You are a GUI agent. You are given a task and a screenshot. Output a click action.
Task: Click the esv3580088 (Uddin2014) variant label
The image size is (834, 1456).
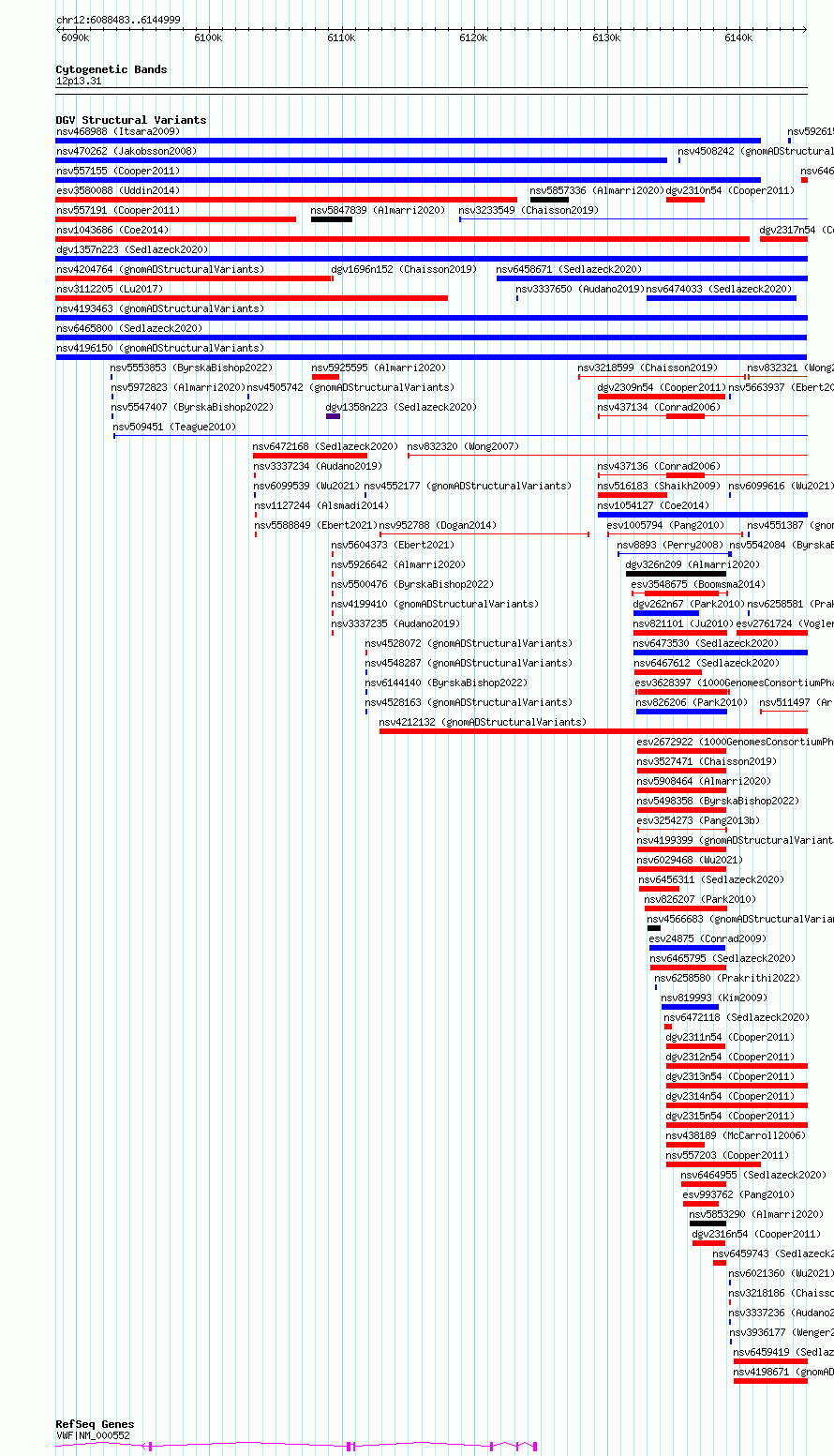tap(118, 190)
